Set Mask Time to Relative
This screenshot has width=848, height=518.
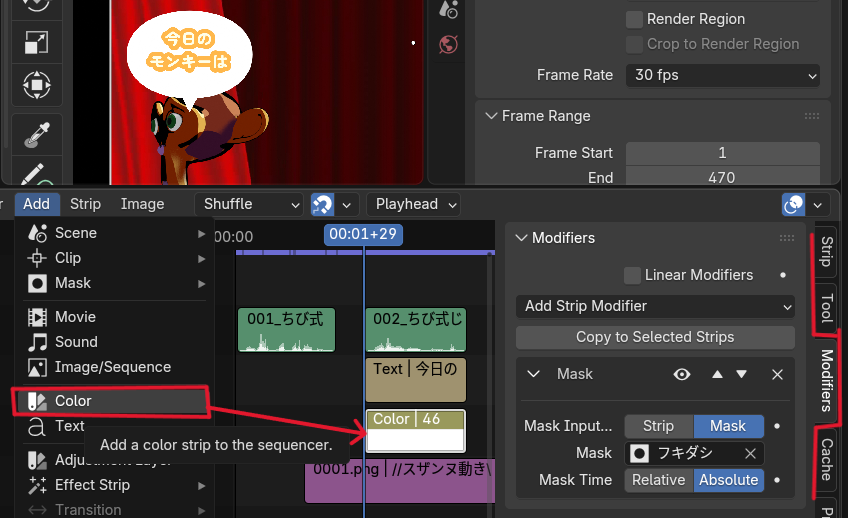[658, 480]
